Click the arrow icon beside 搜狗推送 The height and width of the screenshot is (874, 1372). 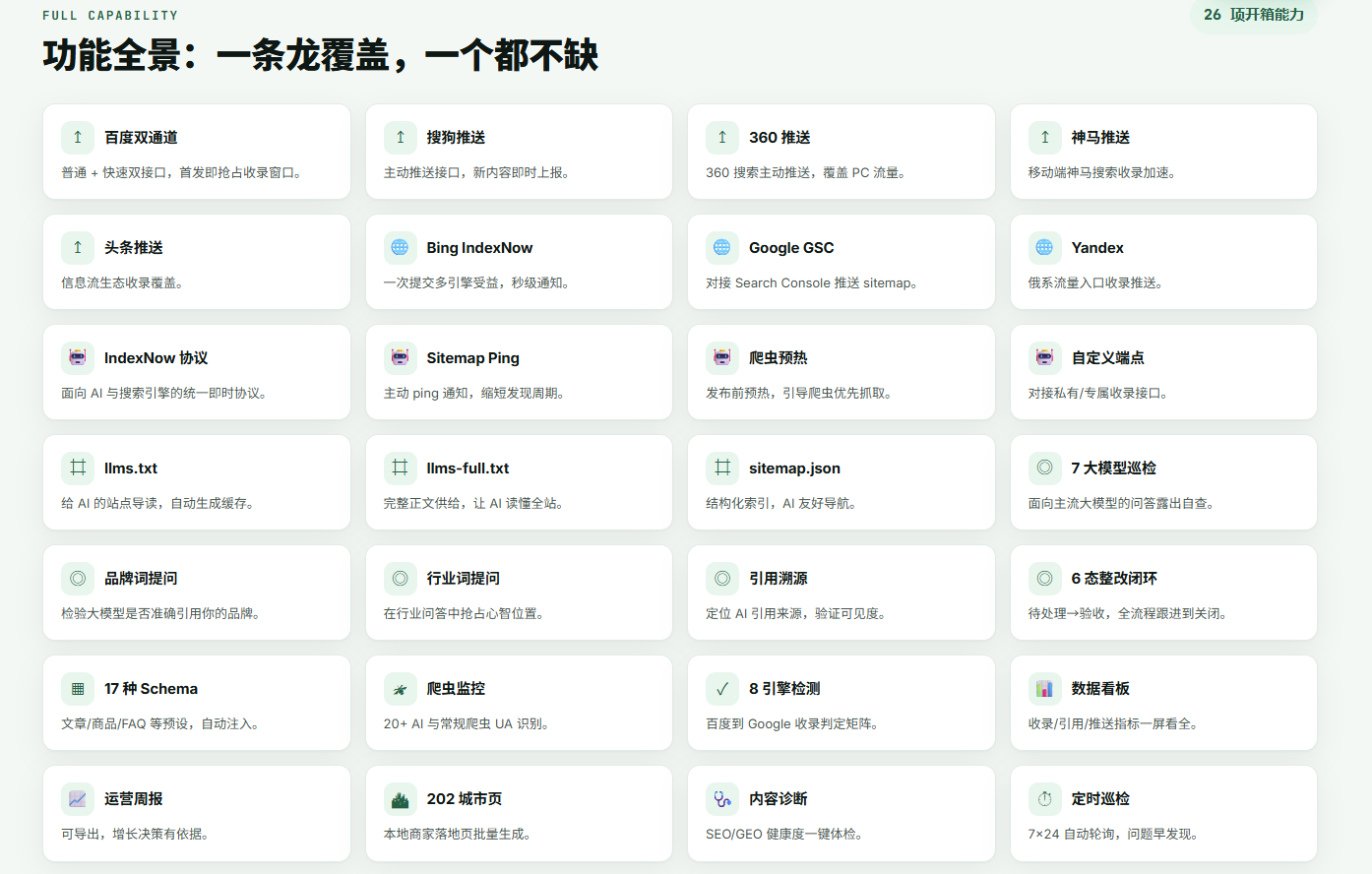tap(400, 138)
